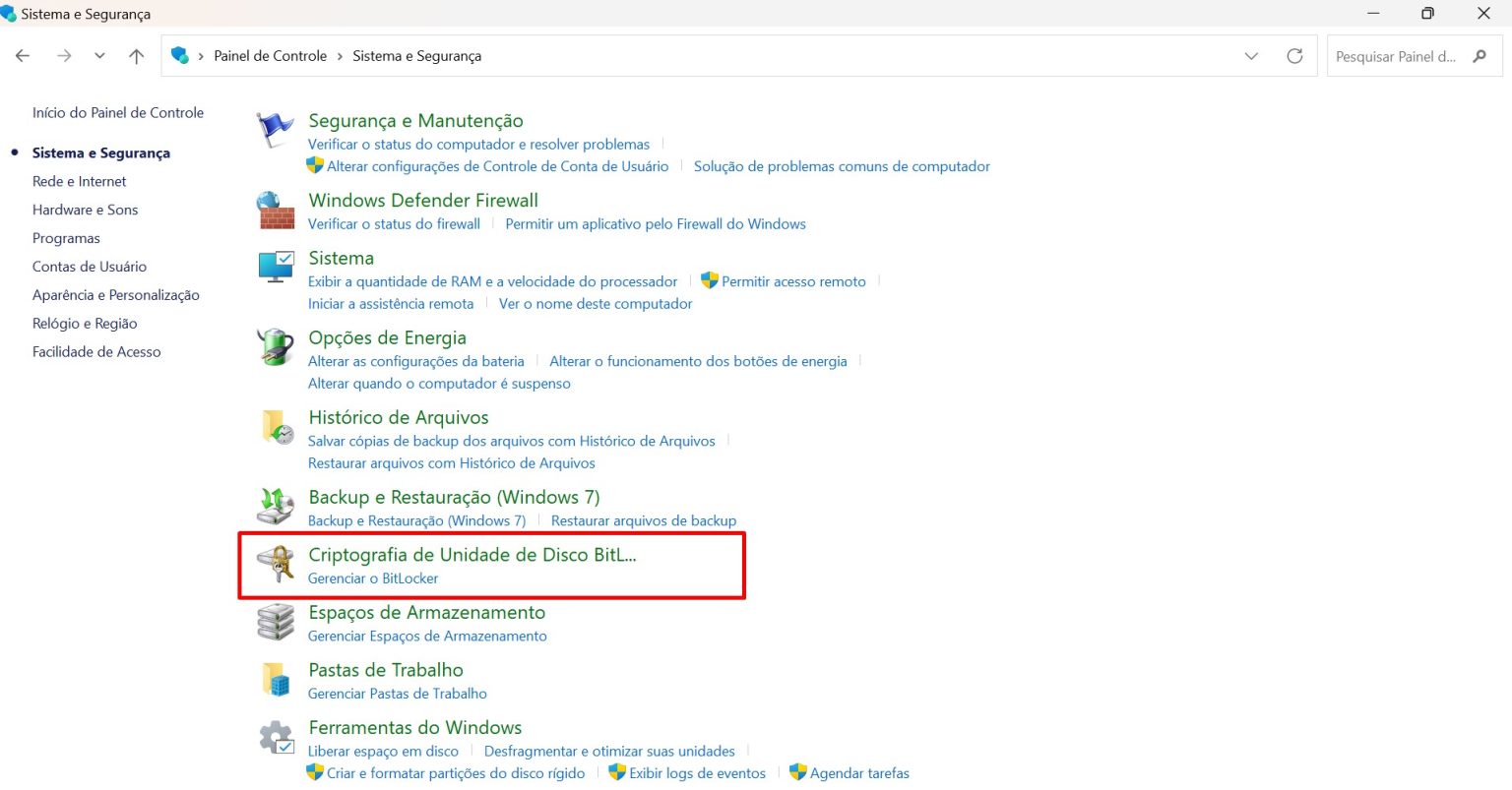Viewport: 1512px width, 790px height.
Task: Click the BitLocker drive with keys icon
Action: click(276, 565)
